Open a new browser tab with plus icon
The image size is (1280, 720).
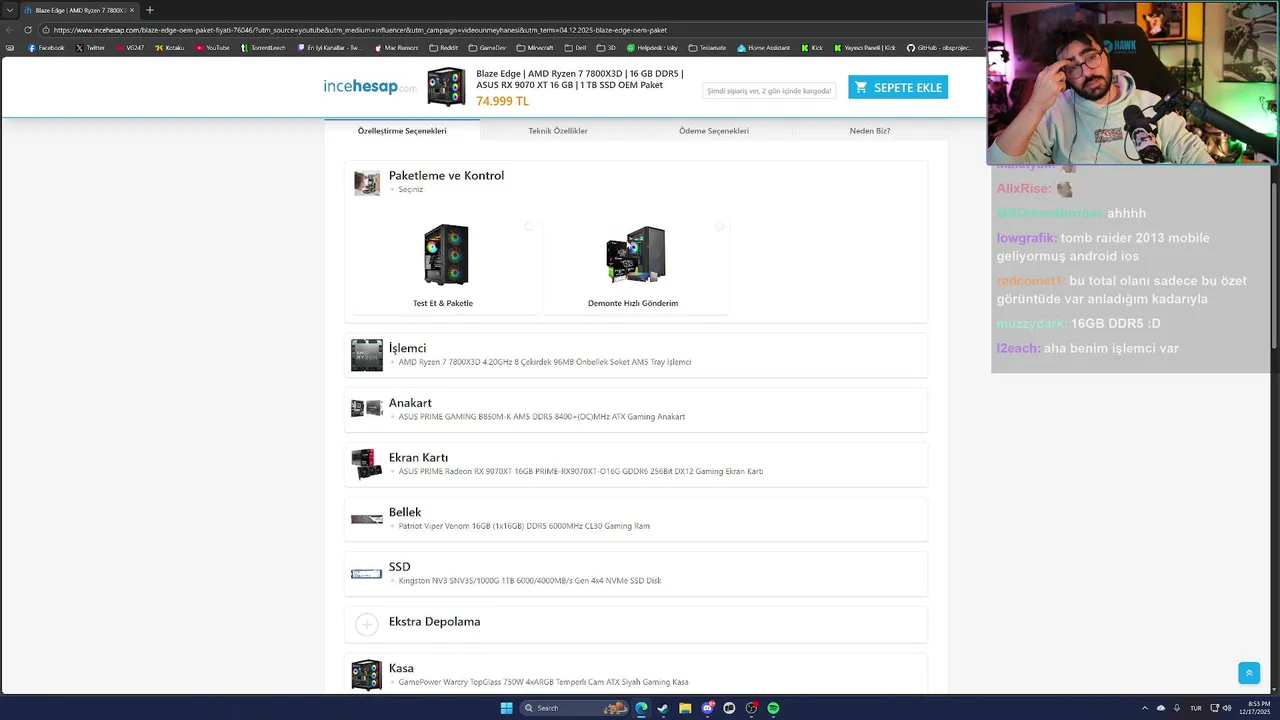pos(150,10)
